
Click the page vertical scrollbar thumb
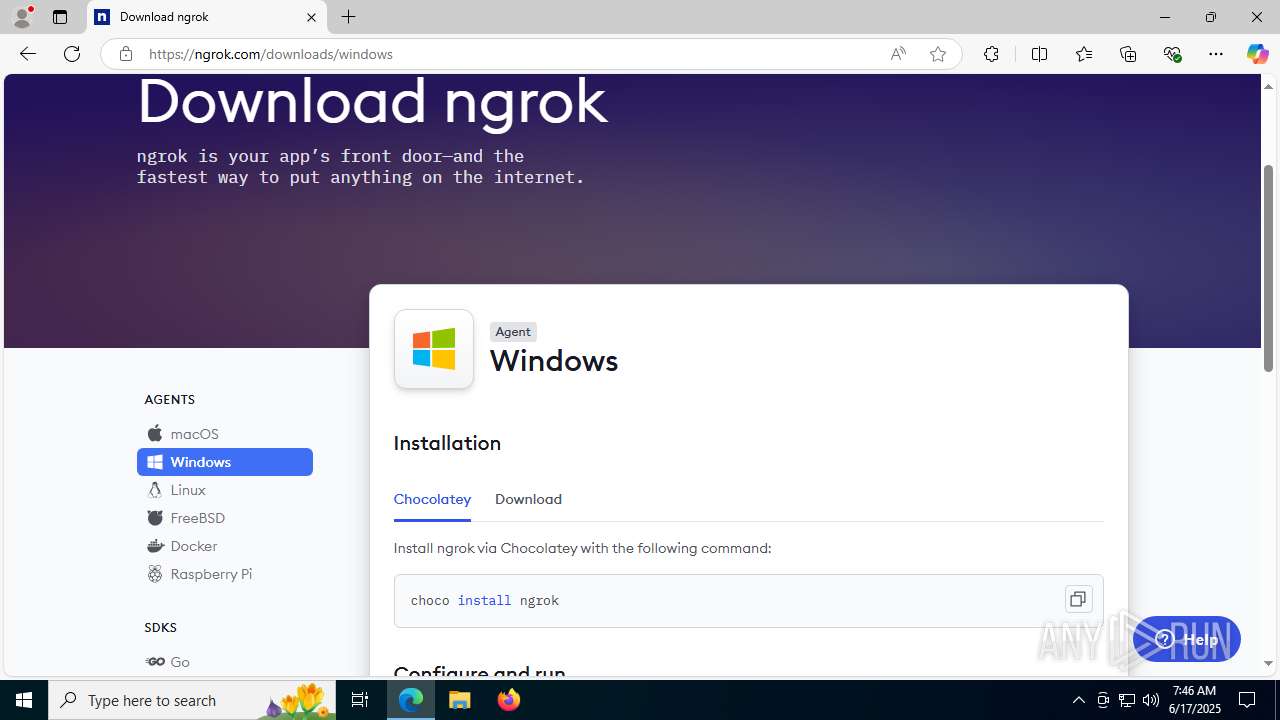pos(1268,268)
